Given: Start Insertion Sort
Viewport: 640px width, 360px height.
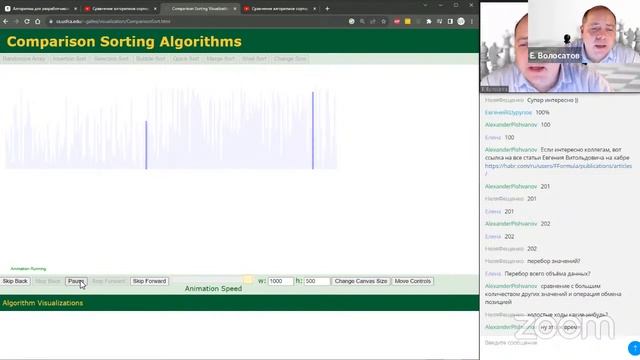Looking at the screenshot, I should pyautogui.click(x=69, y=59).
